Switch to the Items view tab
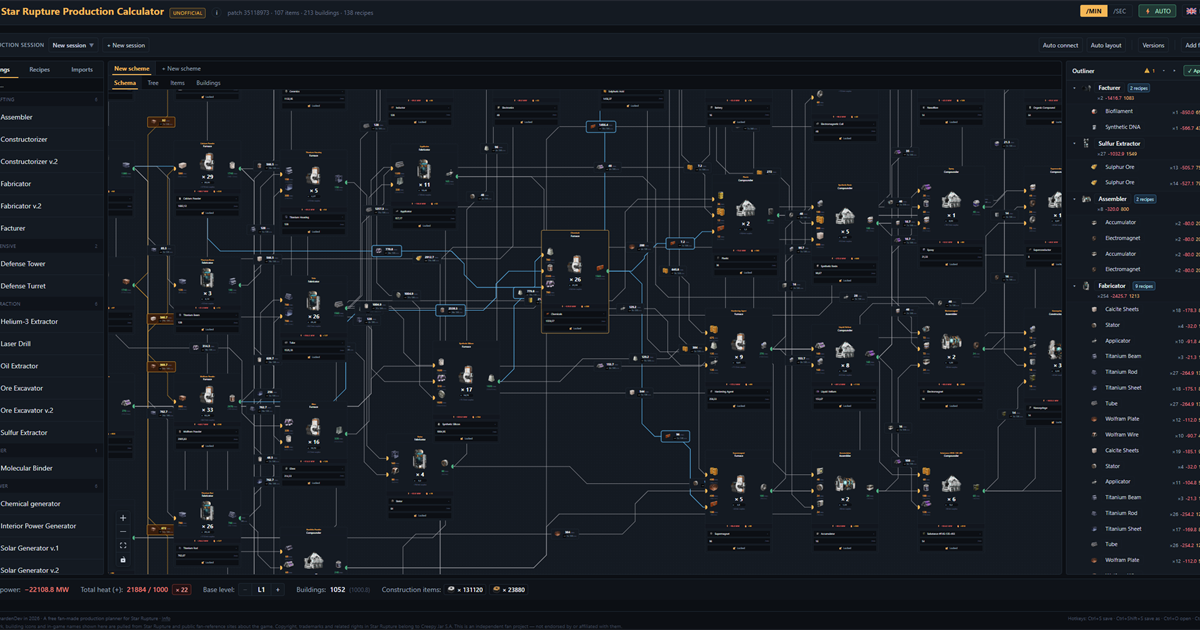 tap(178, 83)
